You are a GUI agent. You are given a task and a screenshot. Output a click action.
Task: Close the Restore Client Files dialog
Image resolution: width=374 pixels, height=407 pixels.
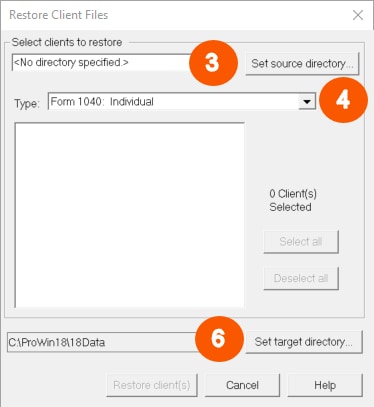(x=358, y=15)
